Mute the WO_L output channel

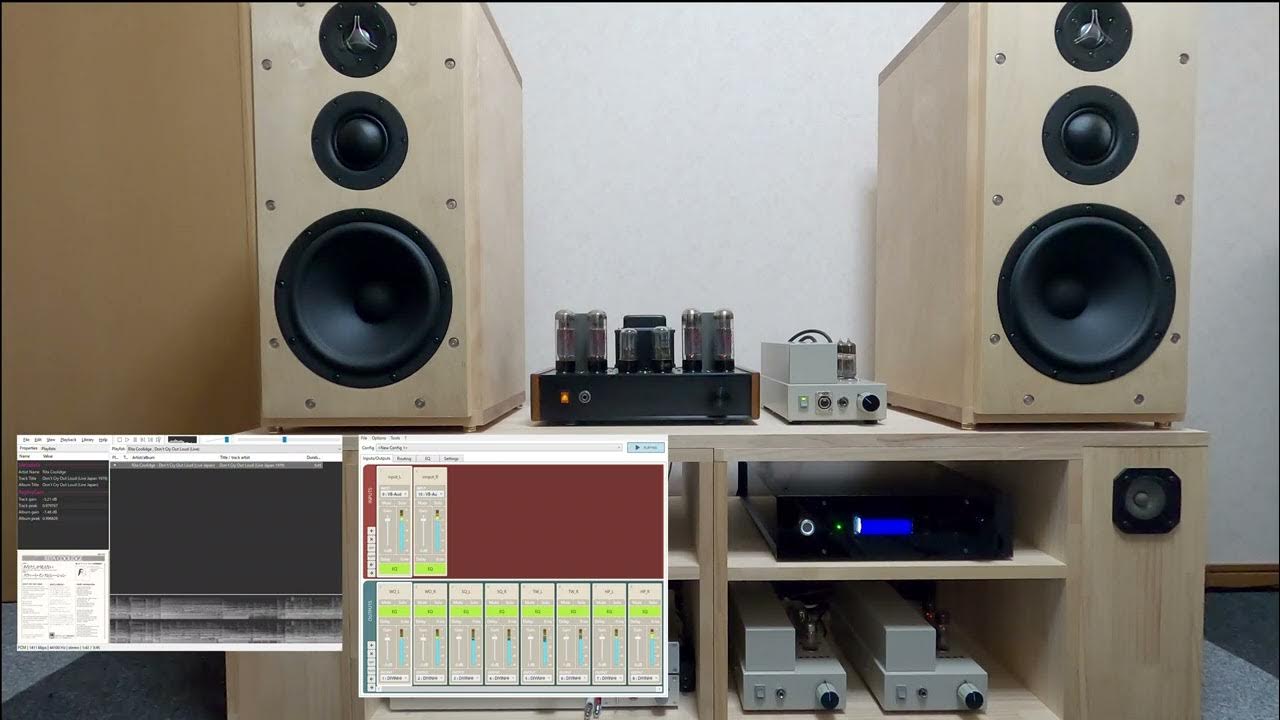(386, 602)
